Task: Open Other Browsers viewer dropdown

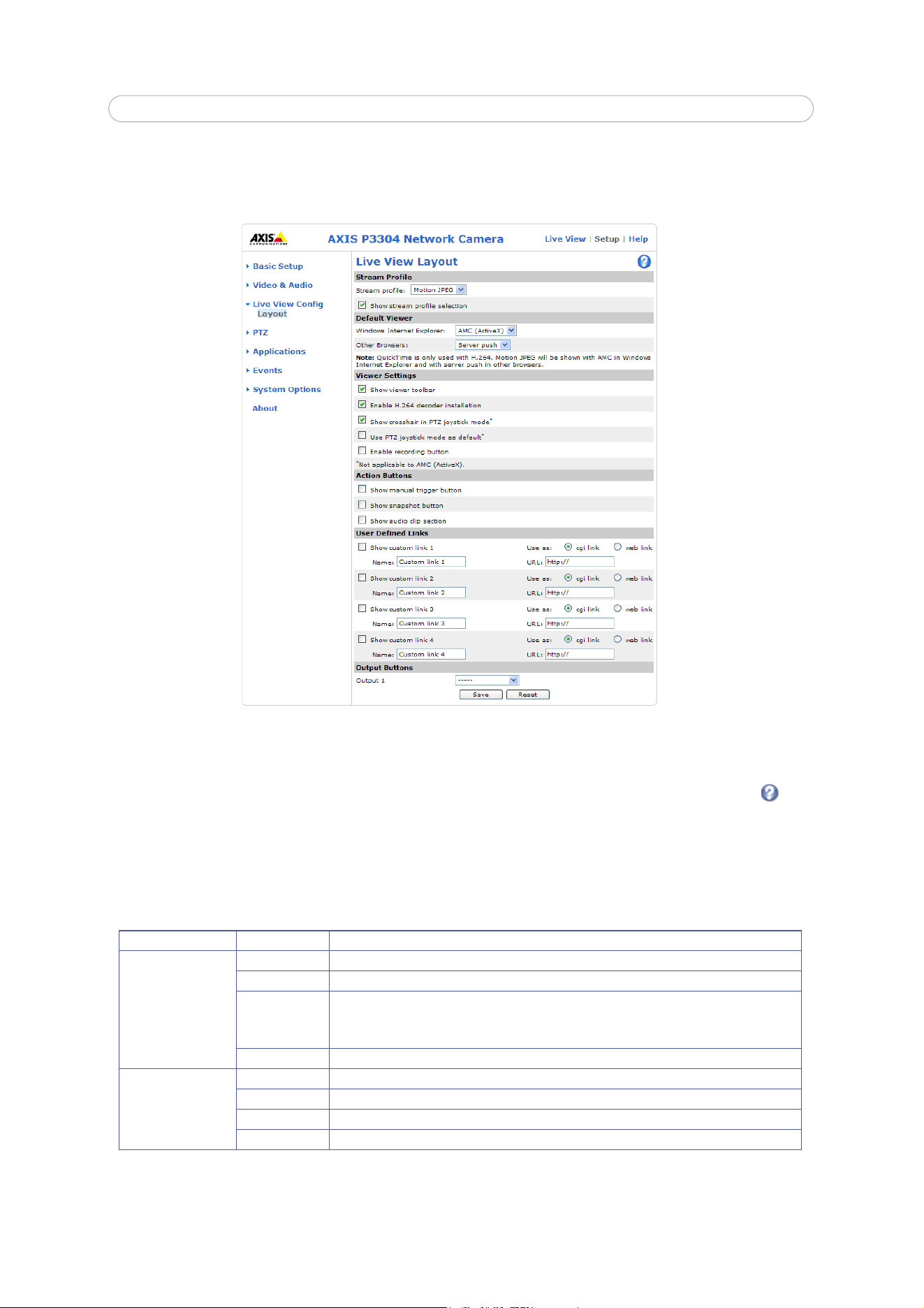Action: click(483, 345)
